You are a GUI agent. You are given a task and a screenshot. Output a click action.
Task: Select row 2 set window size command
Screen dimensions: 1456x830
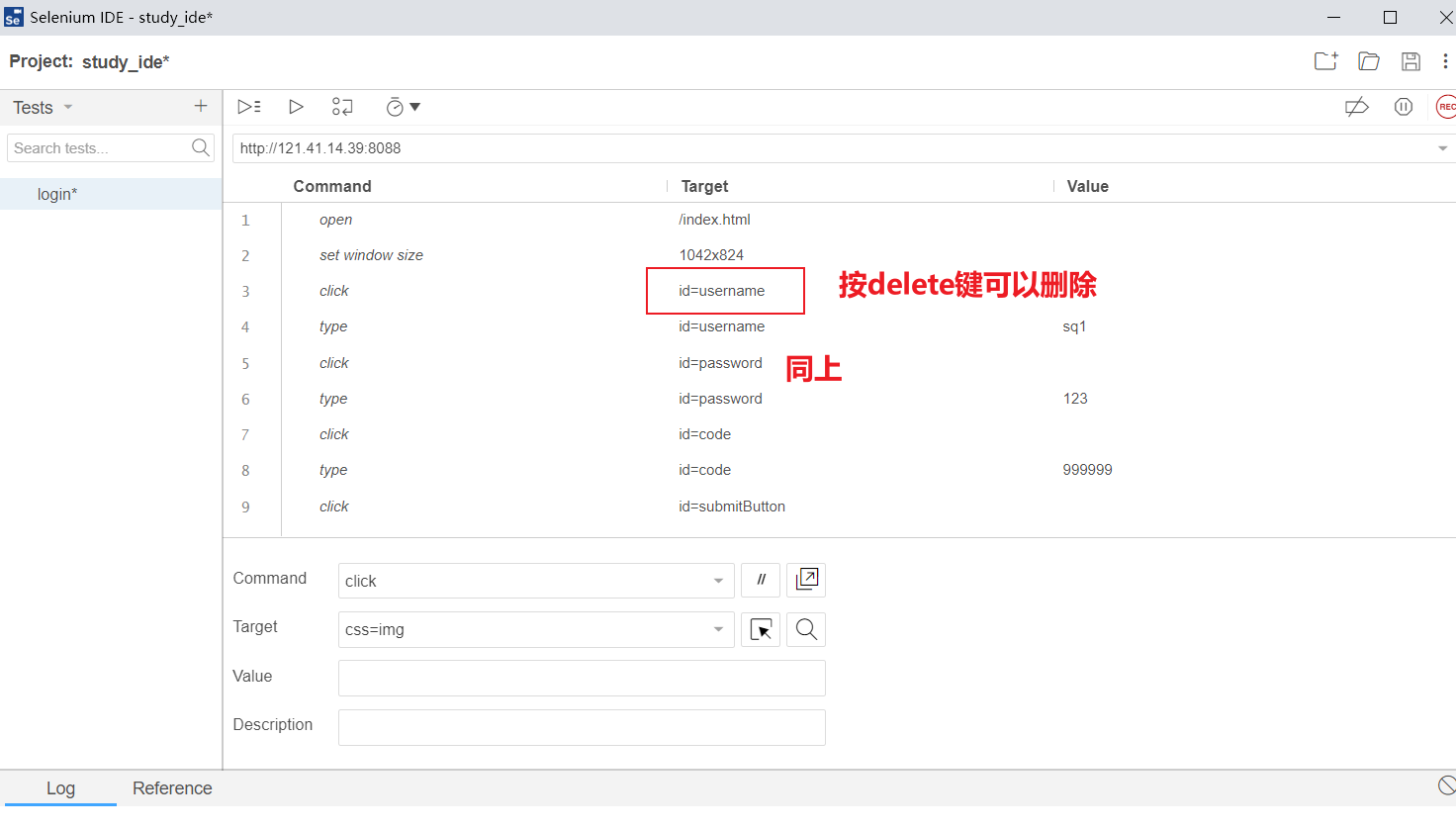(x=839, y=255)
